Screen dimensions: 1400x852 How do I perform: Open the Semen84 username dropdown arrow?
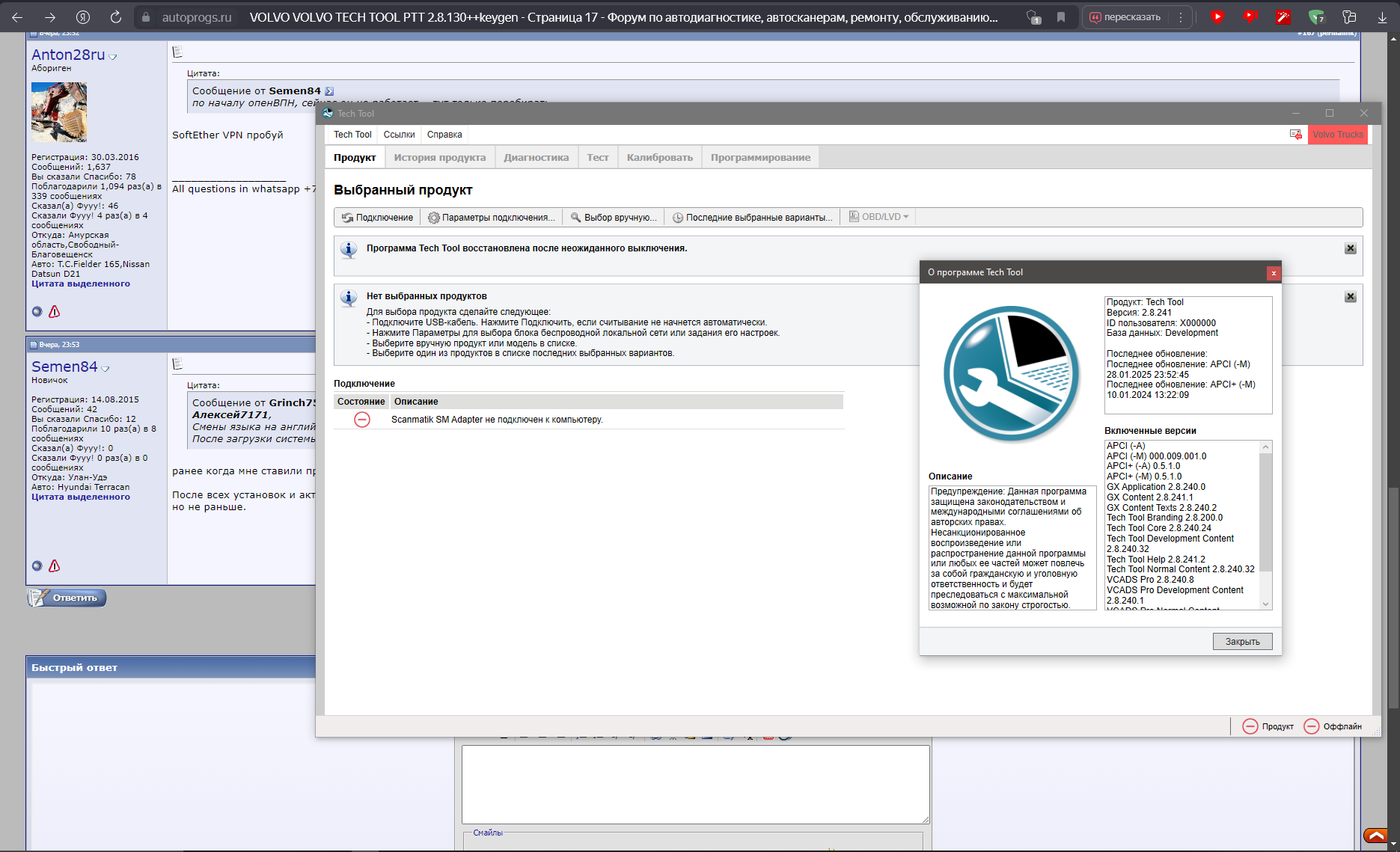pos(106,369)
